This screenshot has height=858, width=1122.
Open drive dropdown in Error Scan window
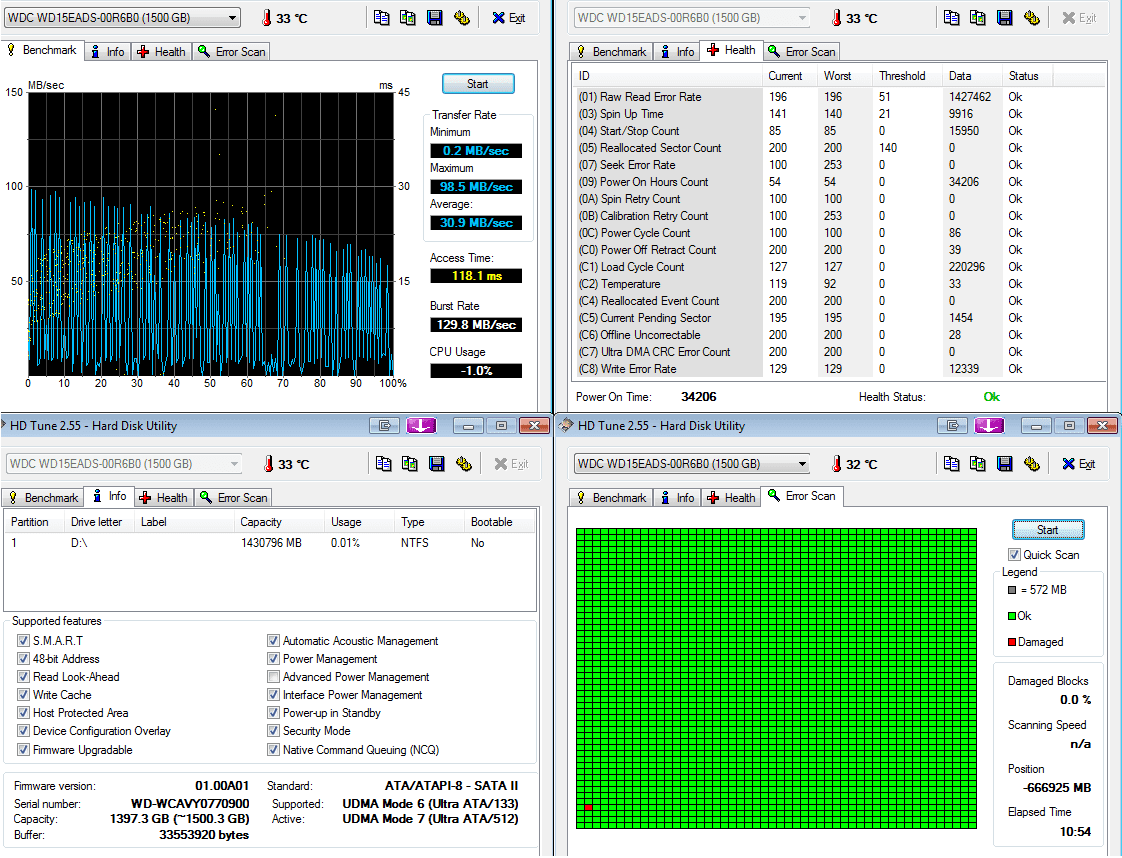[802, 464]
